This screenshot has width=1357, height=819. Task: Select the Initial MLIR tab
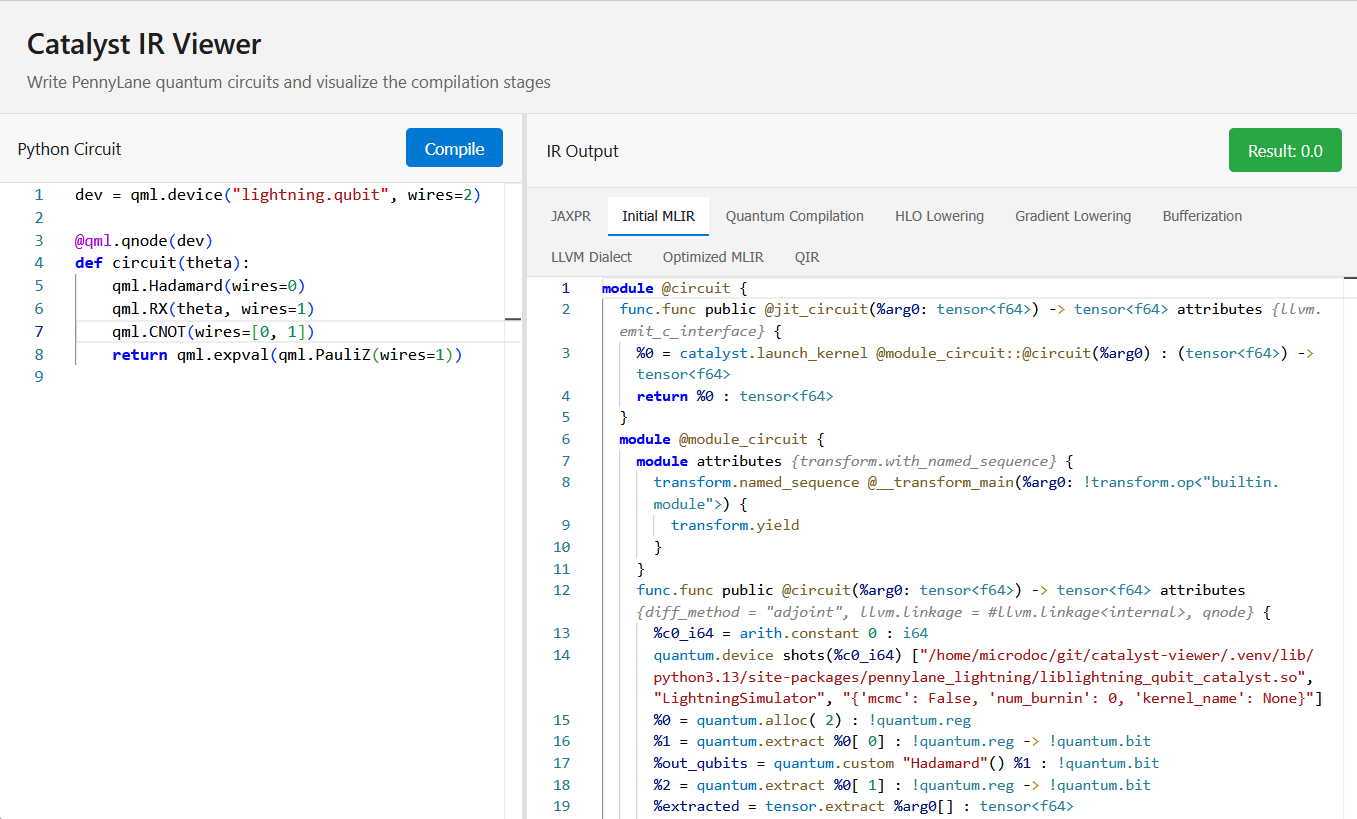point(658,216)
